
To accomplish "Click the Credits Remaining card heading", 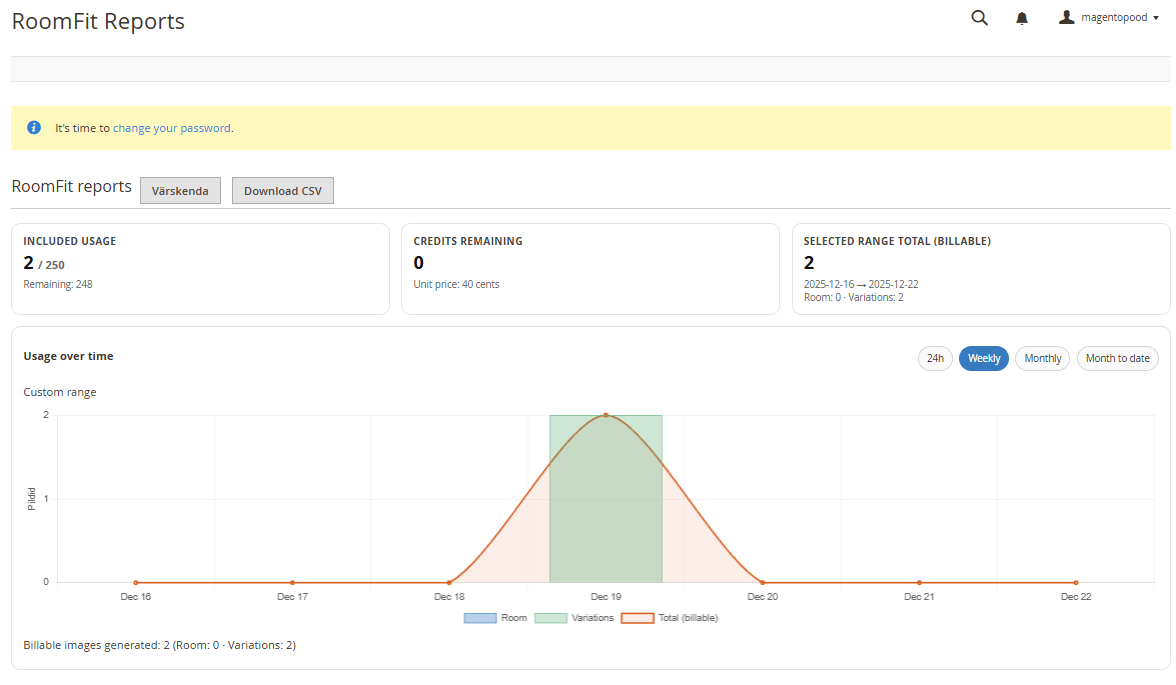I will coord(468,241).
